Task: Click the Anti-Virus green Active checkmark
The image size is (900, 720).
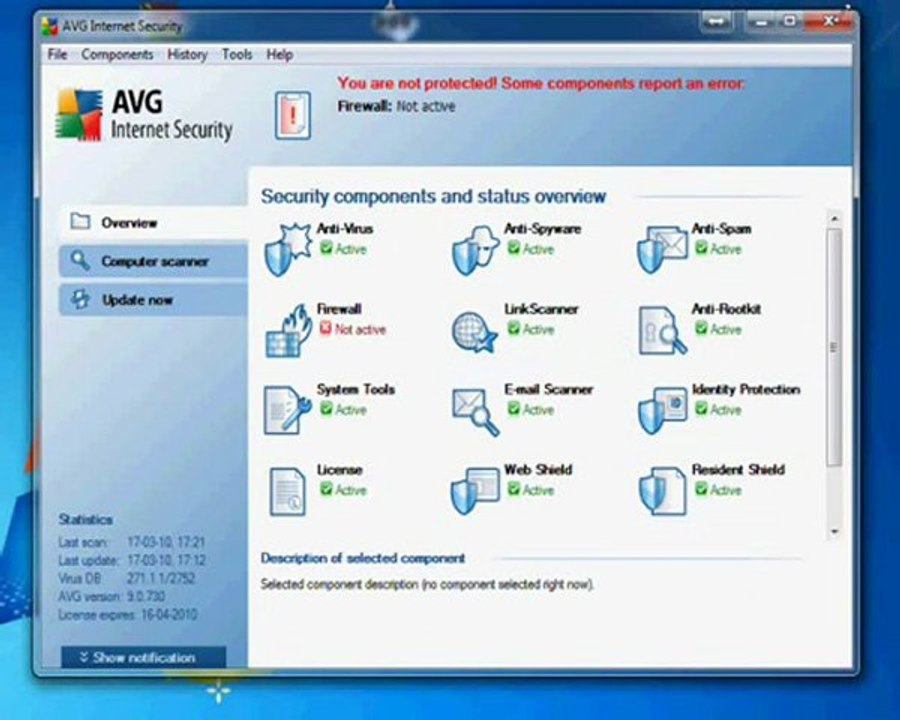Action: 326,248
